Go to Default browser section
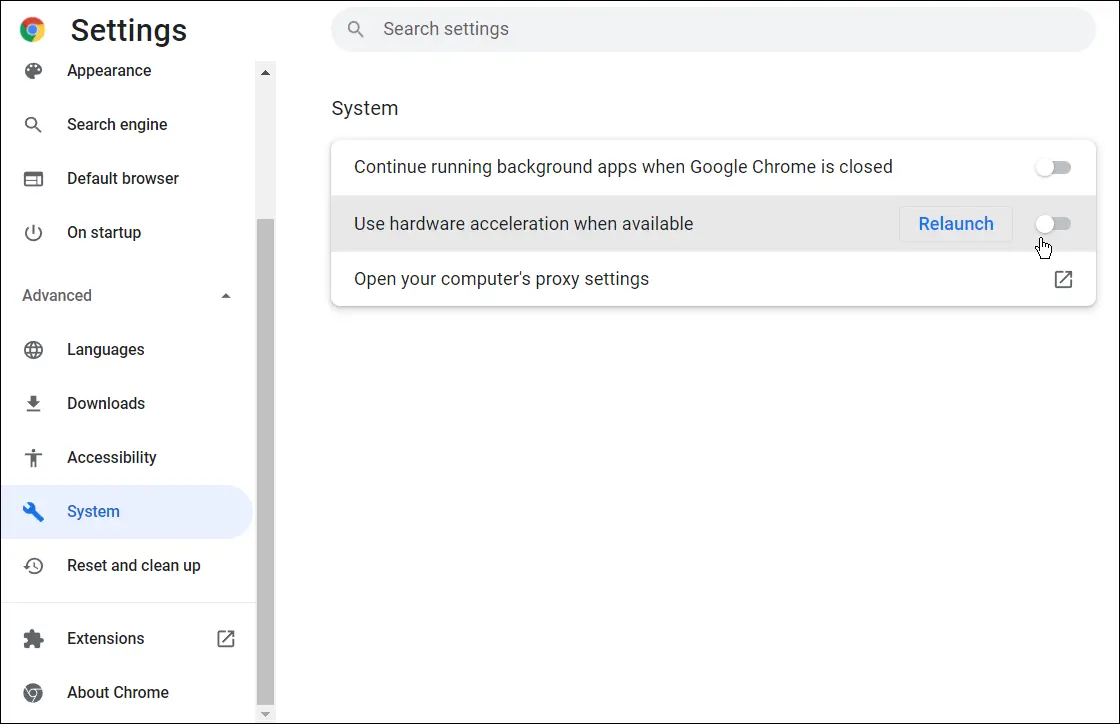The height and width of the screenshot is (724, 1120). (x=127, y=179)
